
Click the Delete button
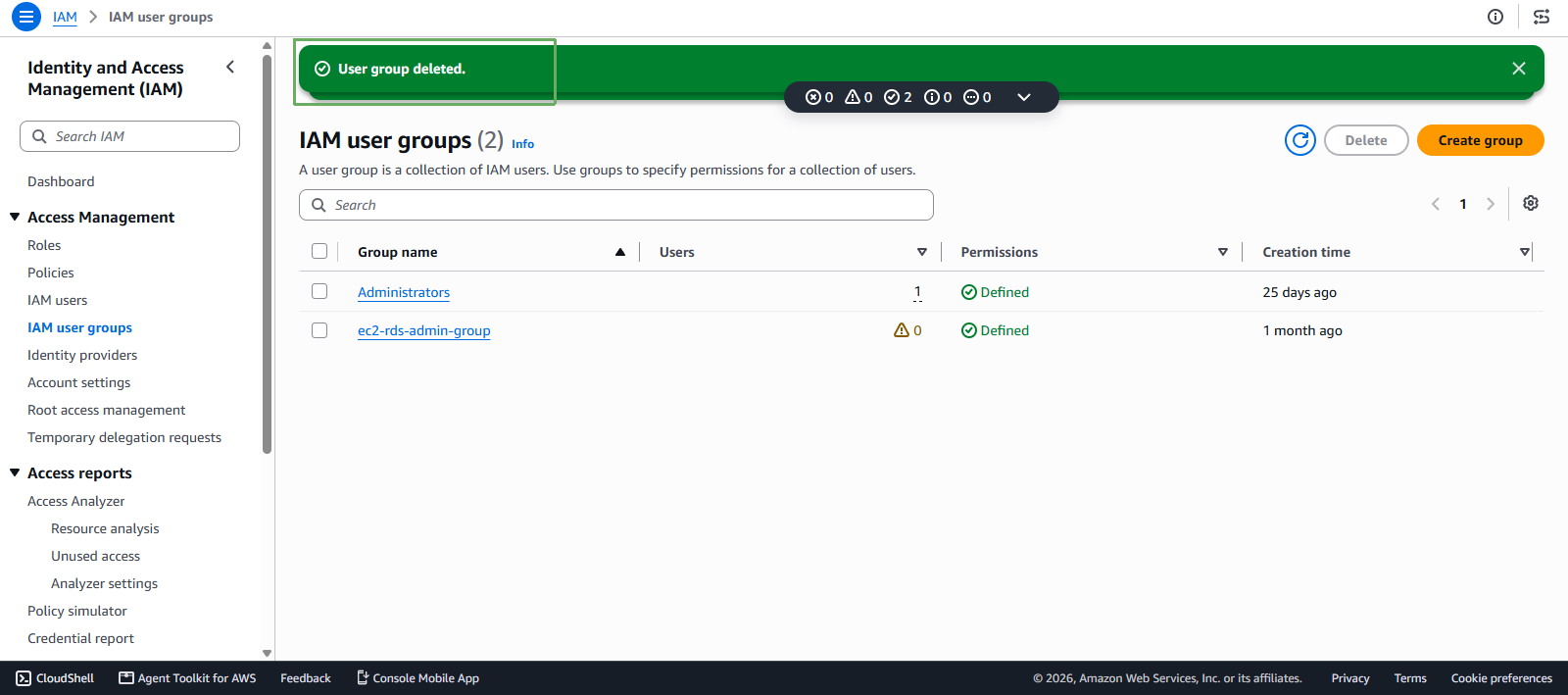1366,140
